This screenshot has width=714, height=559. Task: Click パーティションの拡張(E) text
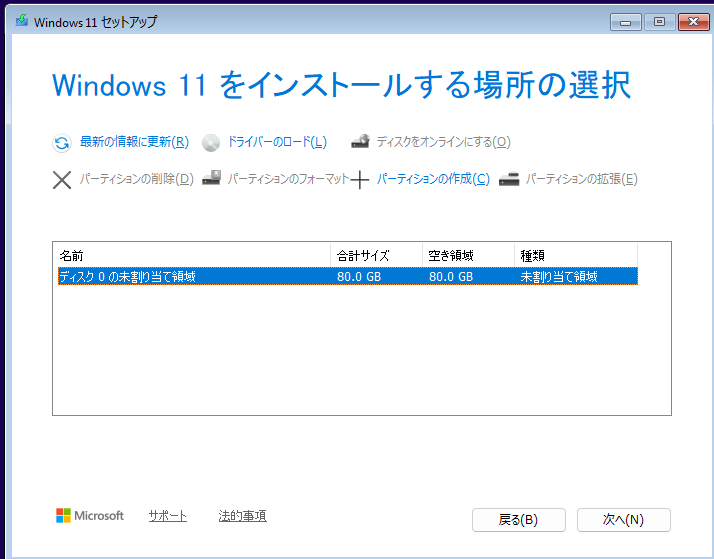(x=581, y=179)
